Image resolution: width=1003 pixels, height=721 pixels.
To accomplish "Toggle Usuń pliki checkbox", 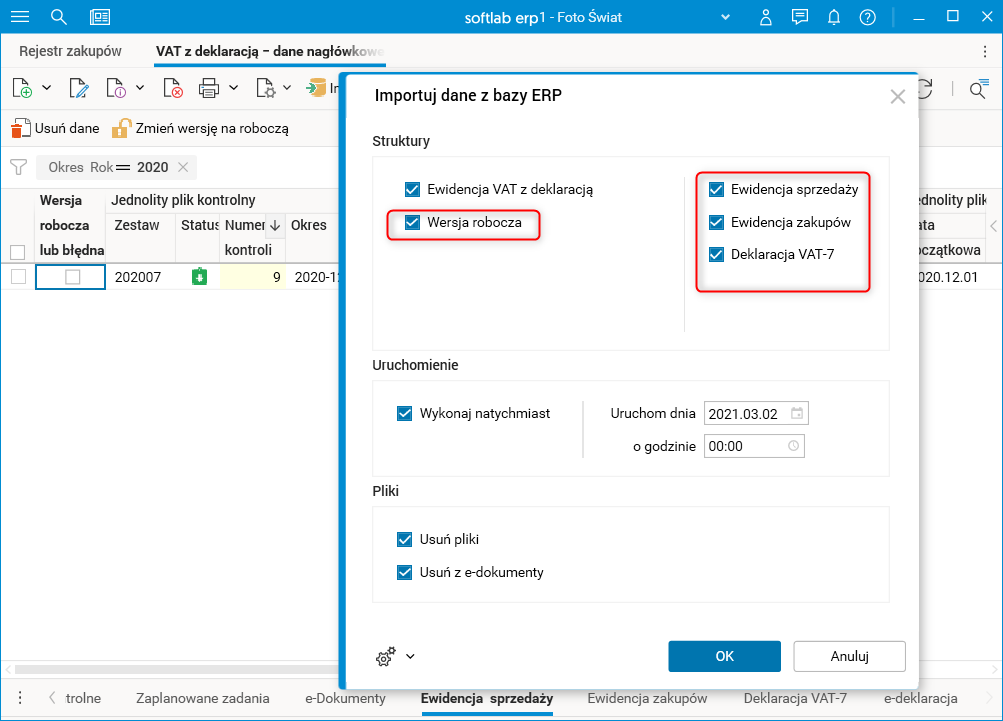I will click(405, 539).
